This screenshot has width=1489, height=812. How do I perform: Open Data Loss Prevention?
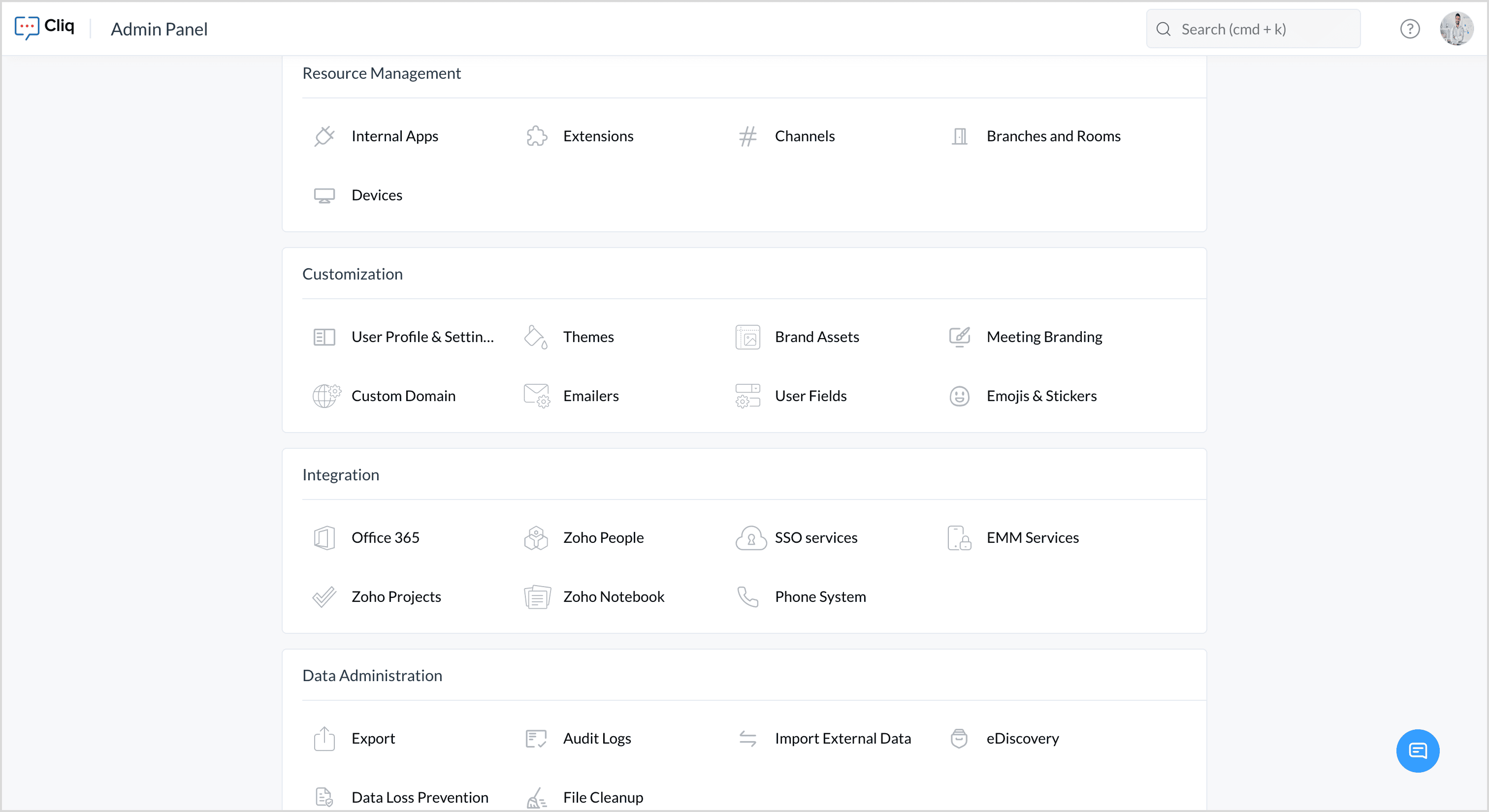(420, 798)
